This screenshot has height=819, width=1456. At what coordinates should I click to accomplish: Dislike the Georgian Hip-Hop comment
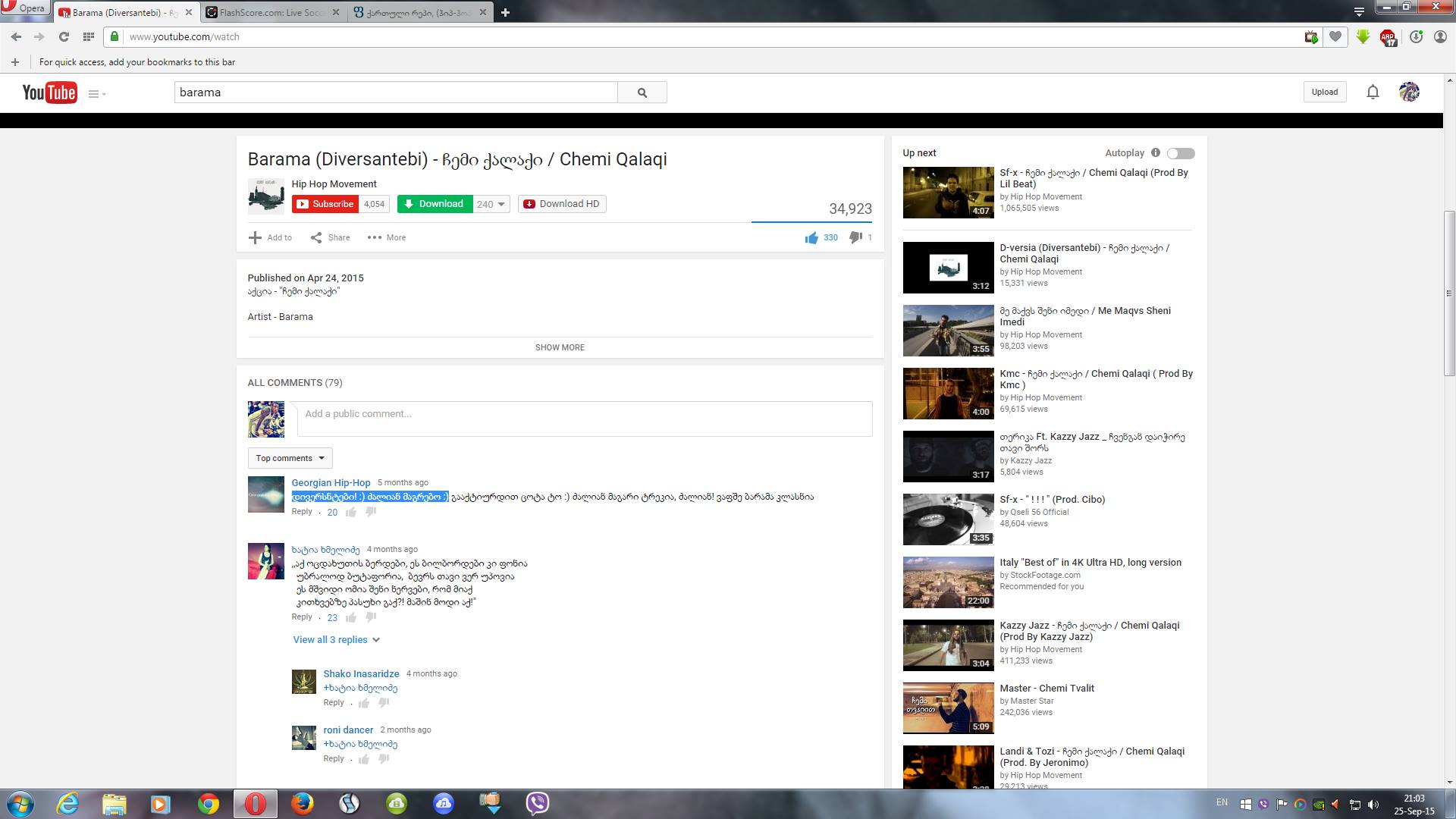[371, 512]
